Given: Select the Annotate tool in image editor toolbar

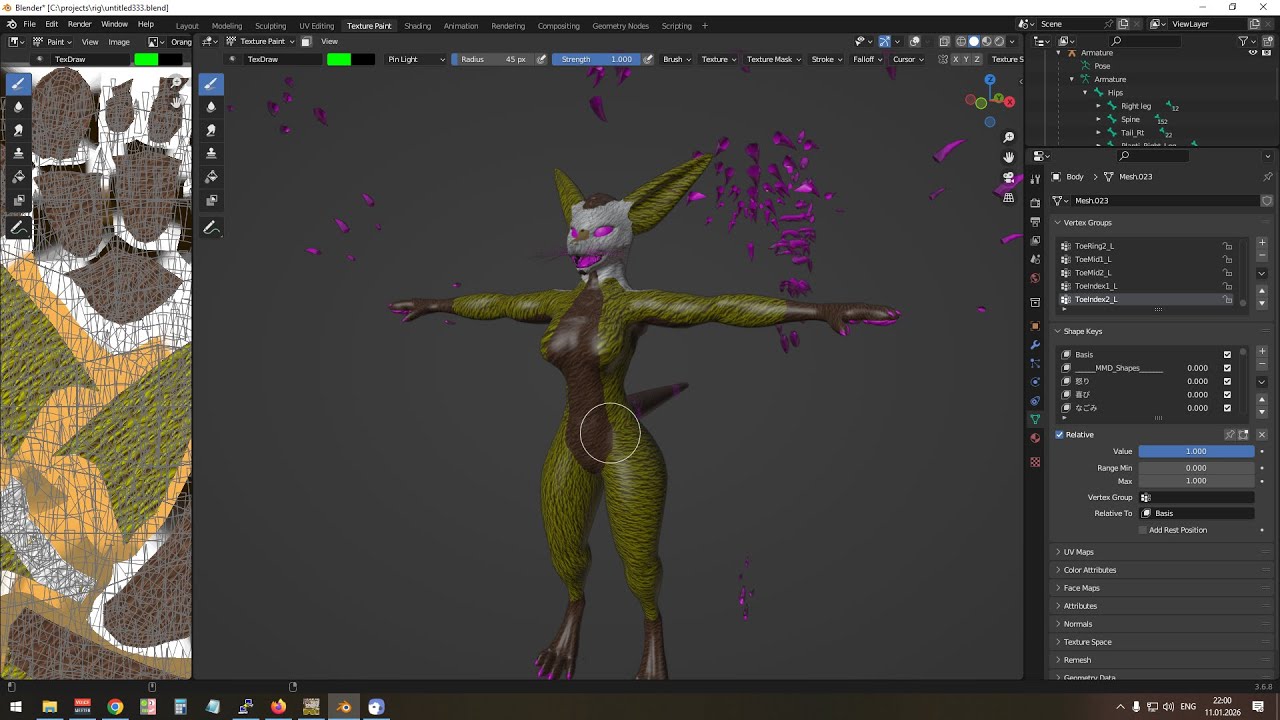Looking at the screenshot, I should pyautogui.click(x=18, y=228).
